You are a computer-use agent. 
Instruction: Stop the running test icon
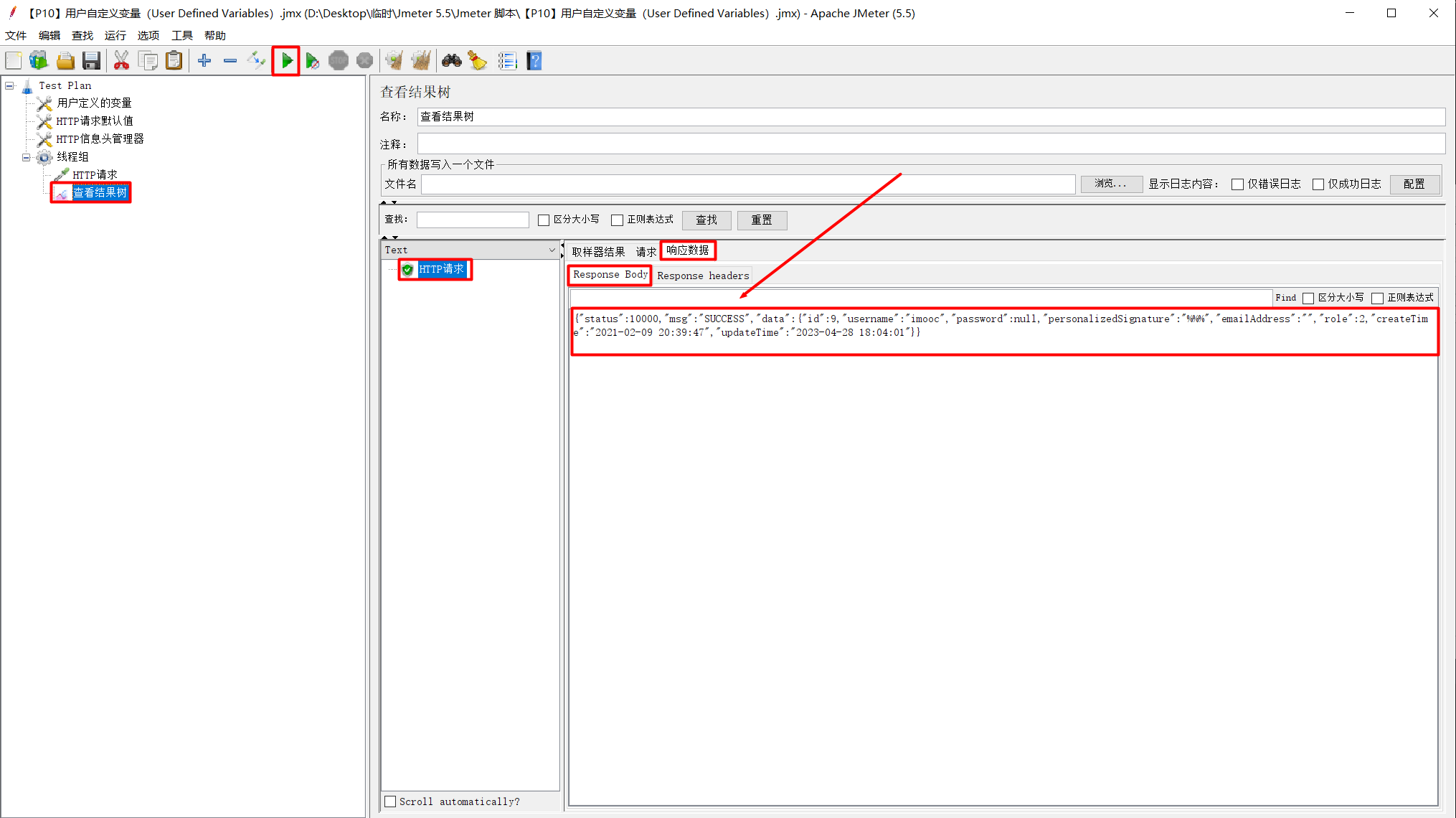click(x=339, y=61)
